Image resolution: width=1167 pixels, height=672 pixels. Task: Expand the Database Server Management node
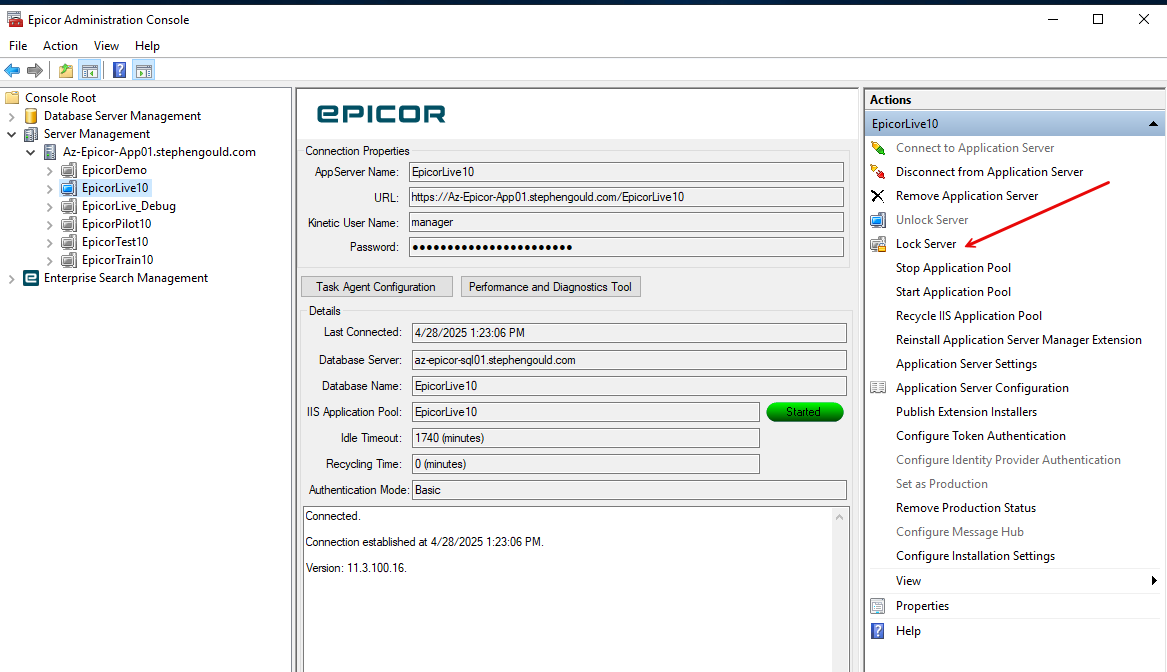[11, 116]
